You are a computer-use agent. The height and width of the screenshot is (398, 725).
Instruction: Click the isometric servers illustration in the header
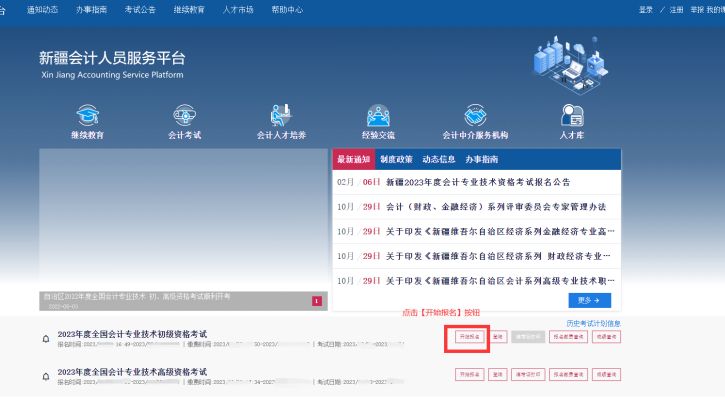[571, 65]
